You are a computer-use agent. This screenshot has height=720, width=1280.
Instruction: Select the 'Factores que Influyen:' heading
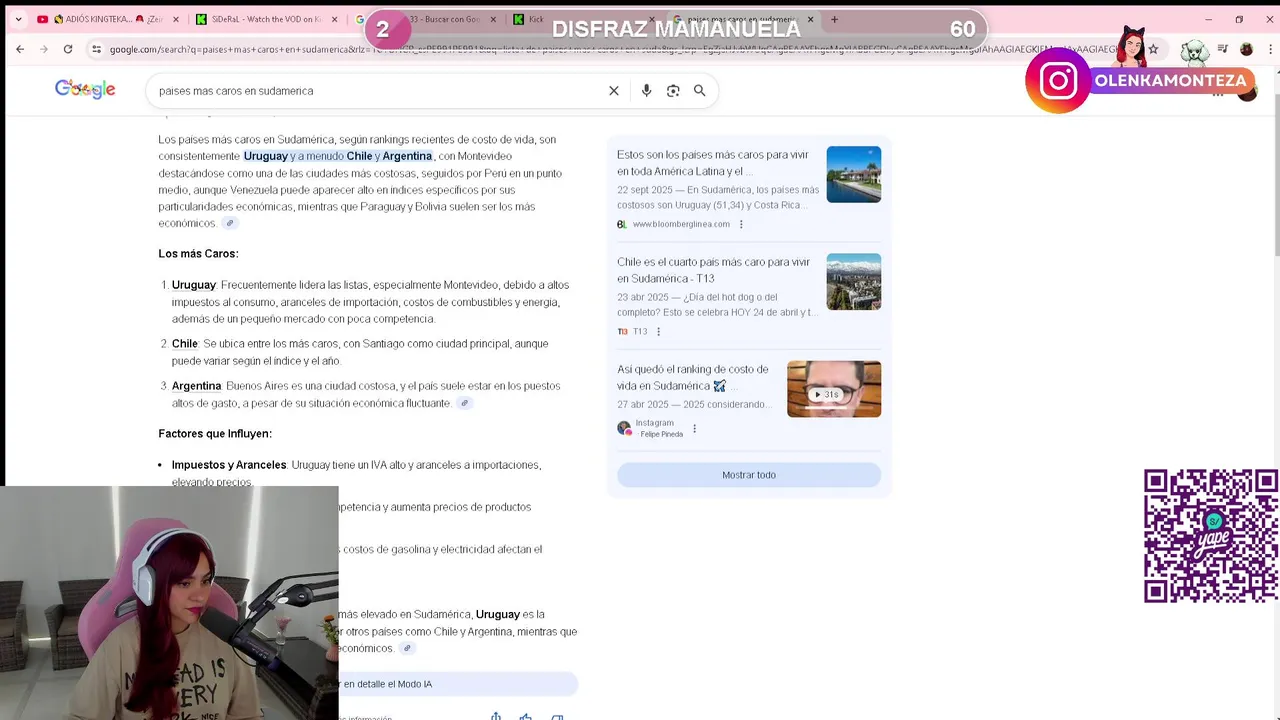[215, 434]
